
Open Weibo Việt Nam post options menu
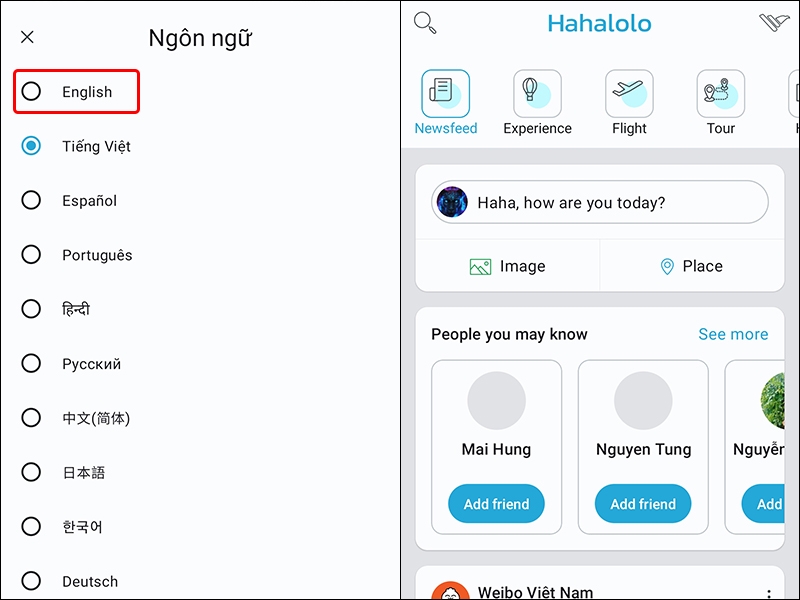768,593
